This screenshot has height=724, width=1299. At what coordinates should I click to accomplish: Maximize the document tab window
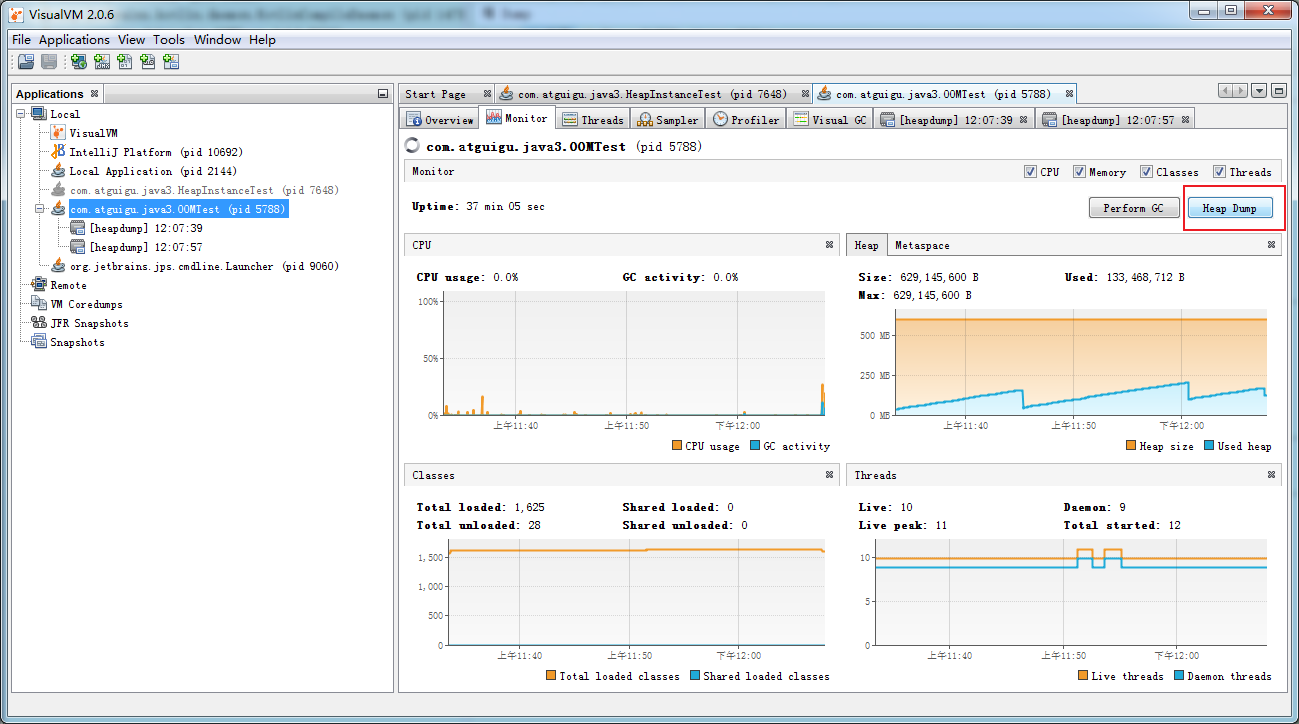pyautogui.click(x=1278, y=90)
